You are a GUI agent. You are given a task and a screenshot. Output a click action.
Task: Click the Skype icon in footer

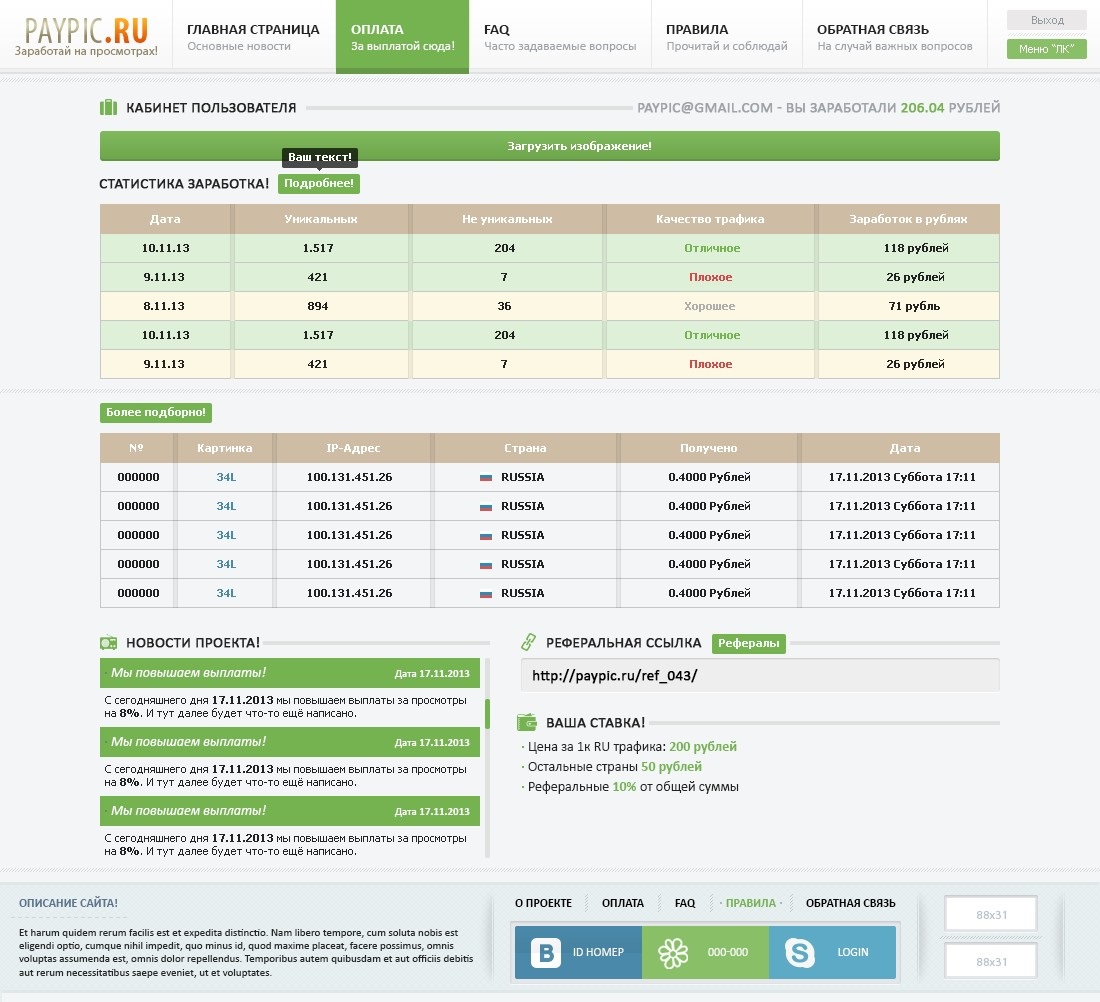pyautogui.click(x=800, y=952)
